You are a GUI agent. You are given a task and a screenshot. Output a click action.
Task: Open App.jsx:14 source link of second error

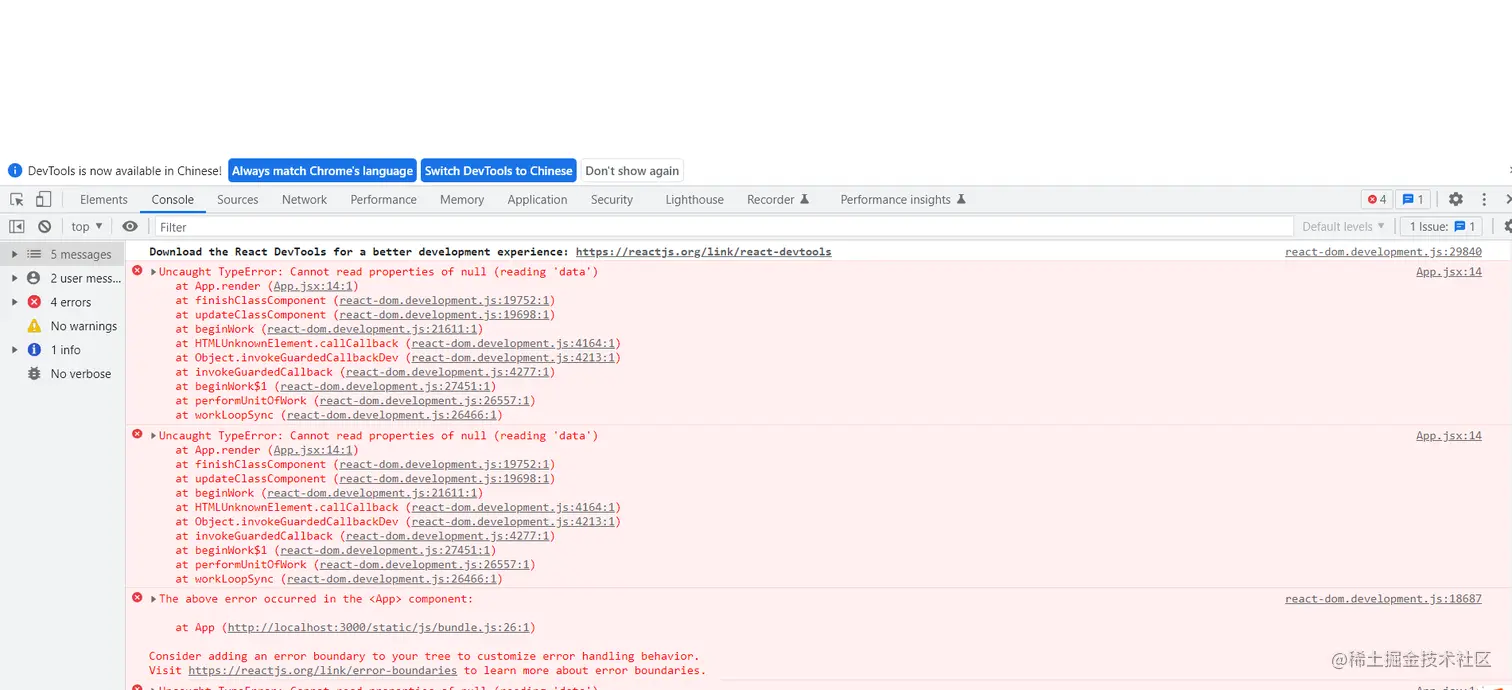point(1449,436)
